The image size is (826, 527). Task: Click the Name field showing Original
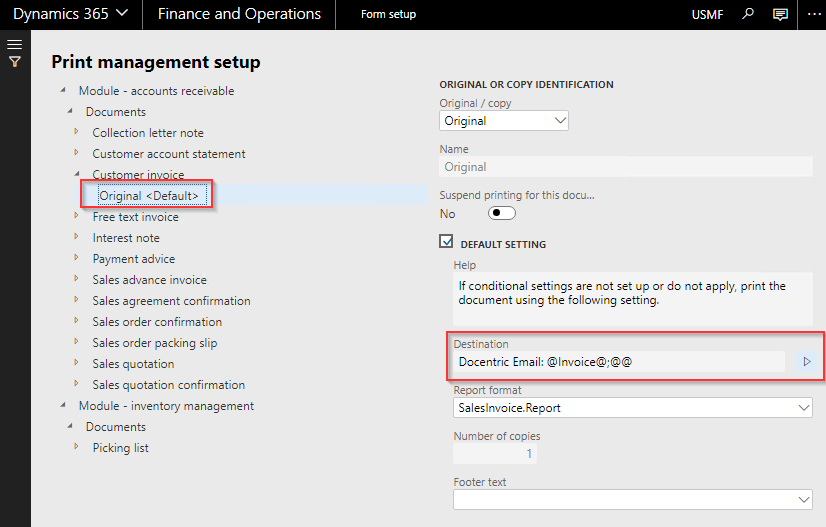[x=626, y=167]
